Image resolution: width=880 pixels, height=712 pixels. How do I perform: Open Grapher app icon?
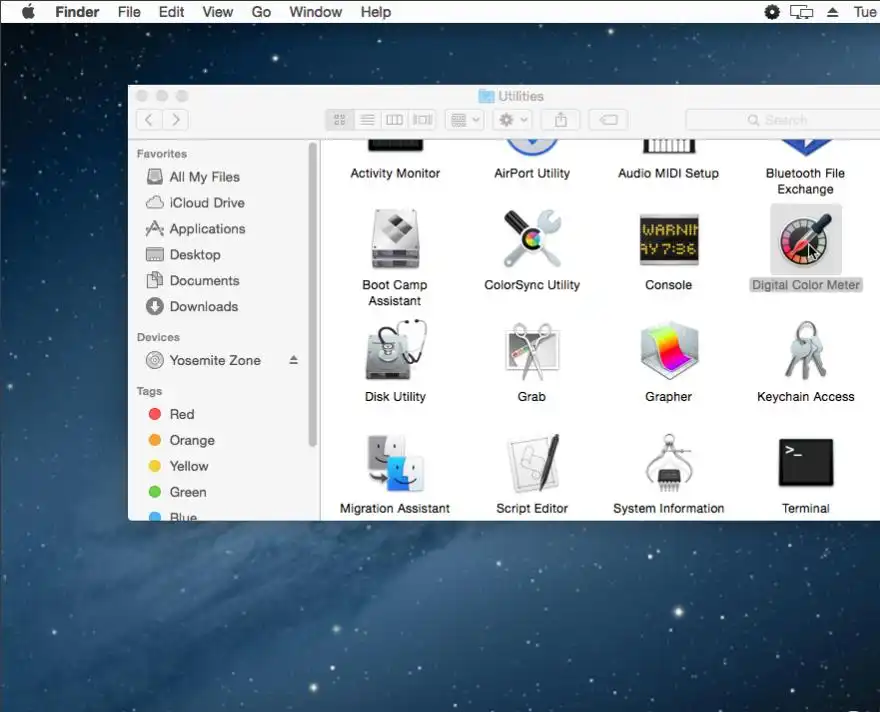coord(669,350)
